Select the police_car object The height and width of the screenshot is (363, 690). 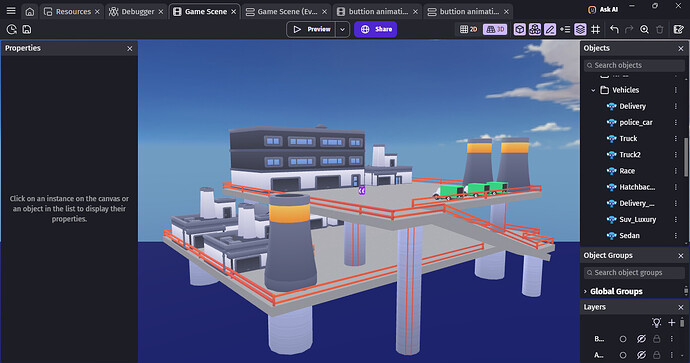point(636,122)
